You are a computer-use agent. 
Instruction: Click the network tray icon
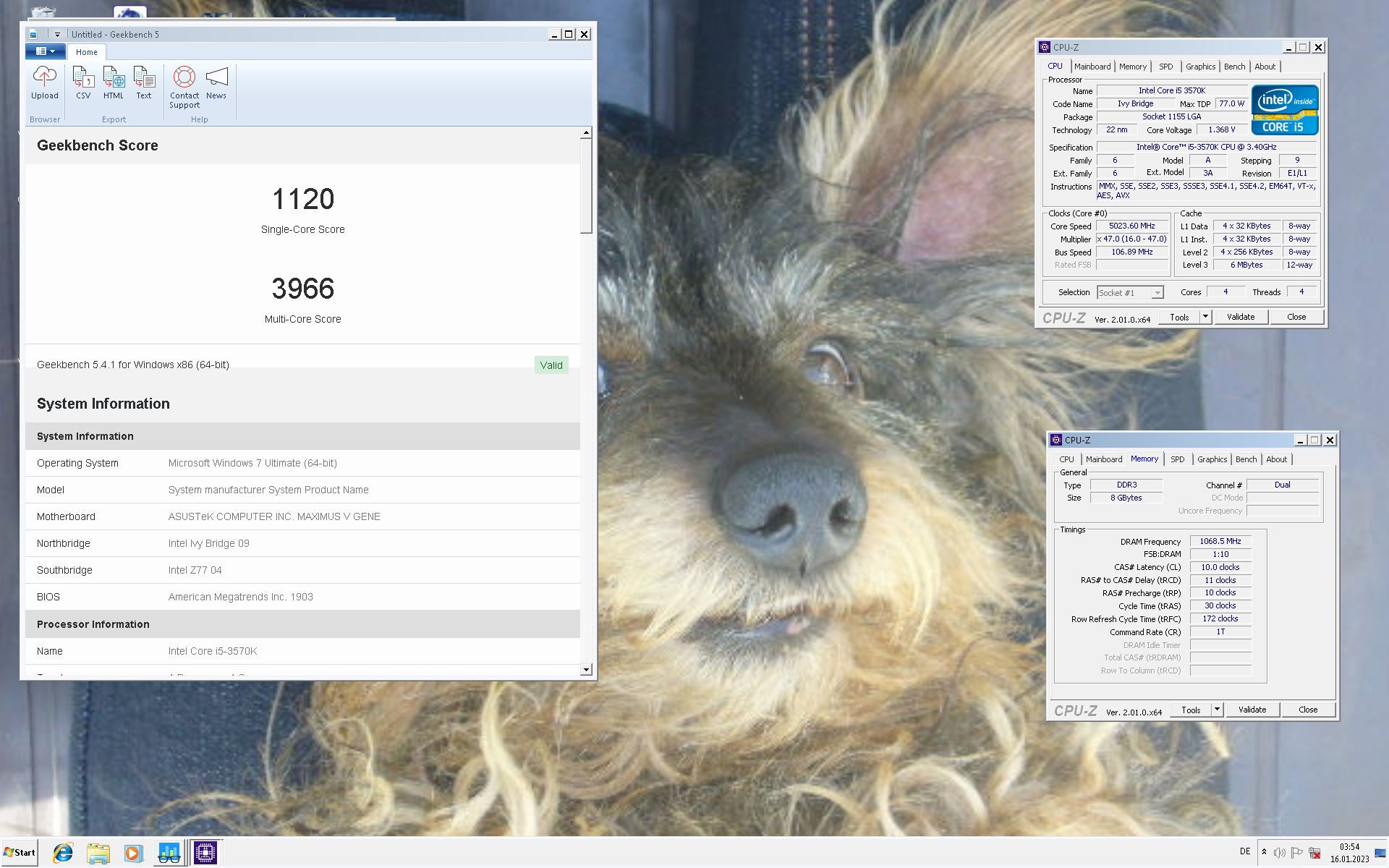coord(1315,853)
